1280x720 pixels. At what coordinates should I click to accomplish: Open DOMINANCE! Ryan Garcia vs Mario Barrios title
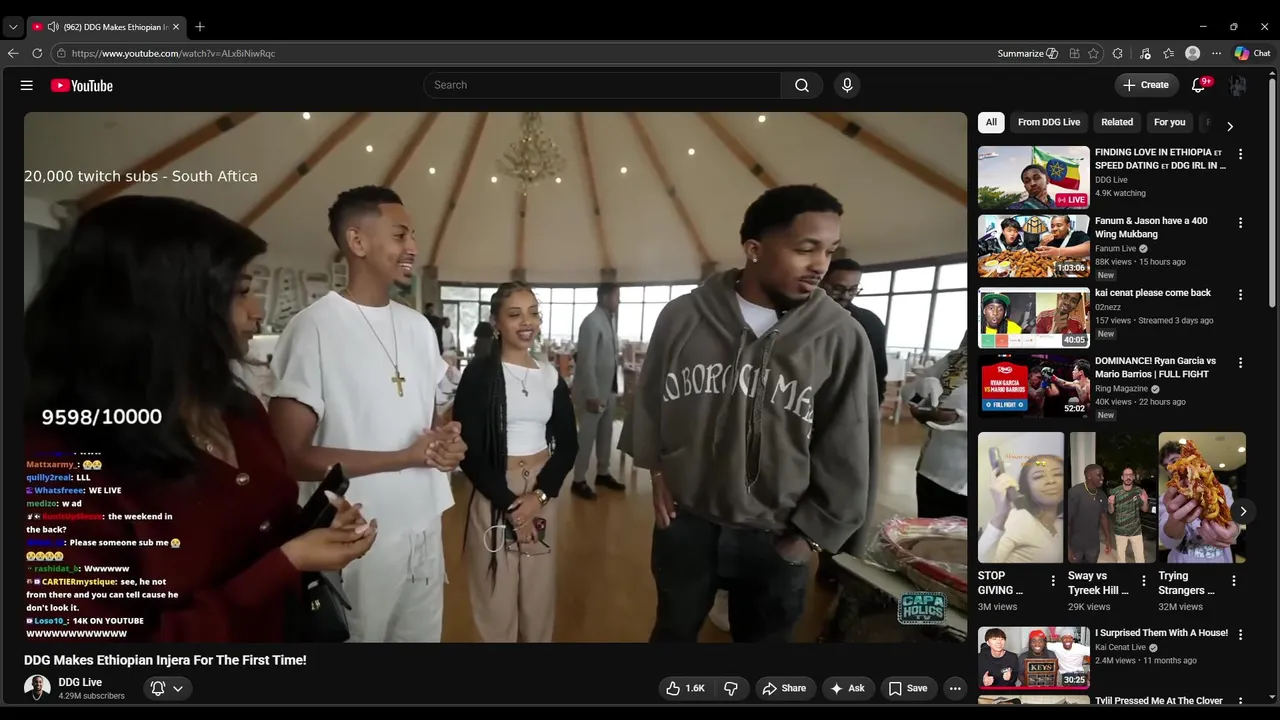(1156, 367)
